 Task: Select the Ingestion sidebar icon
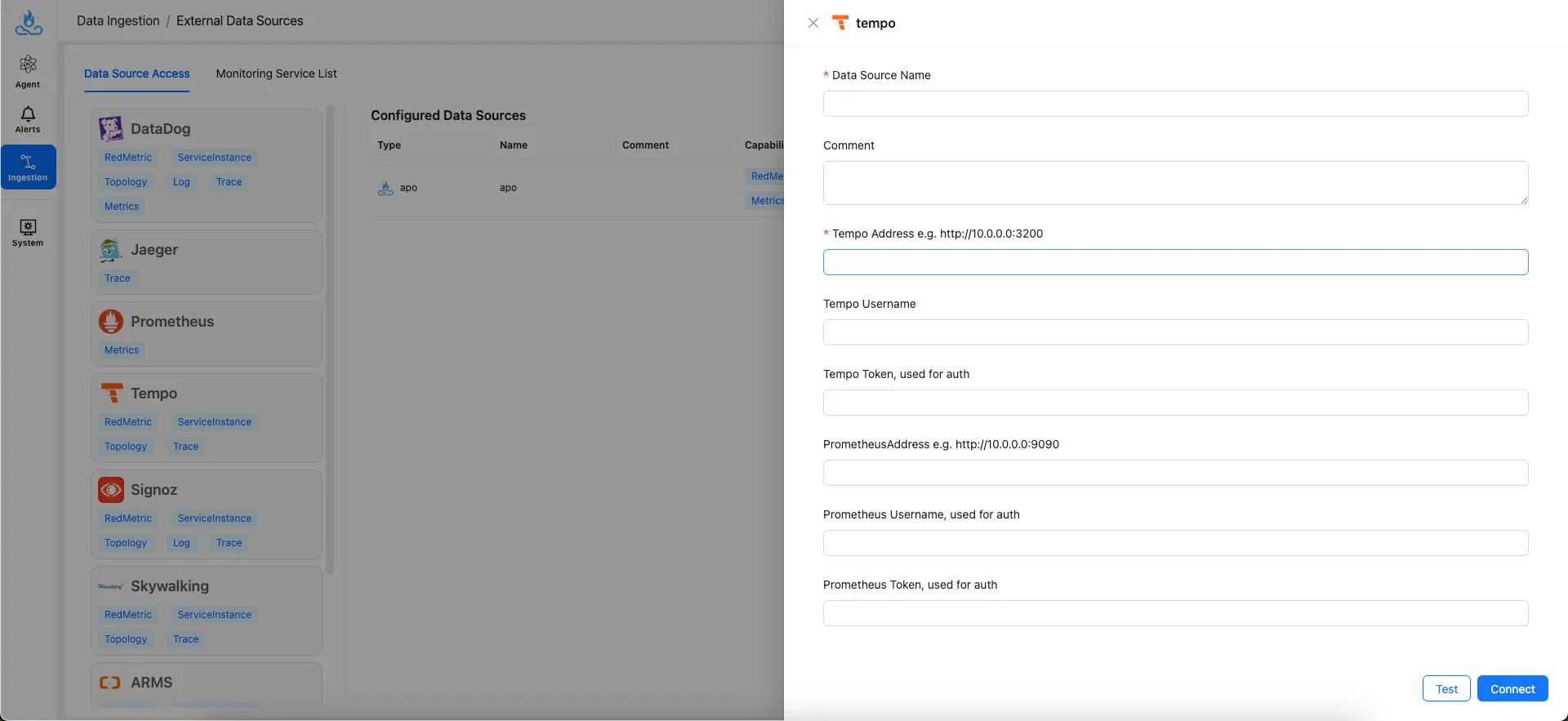point(28,167)
